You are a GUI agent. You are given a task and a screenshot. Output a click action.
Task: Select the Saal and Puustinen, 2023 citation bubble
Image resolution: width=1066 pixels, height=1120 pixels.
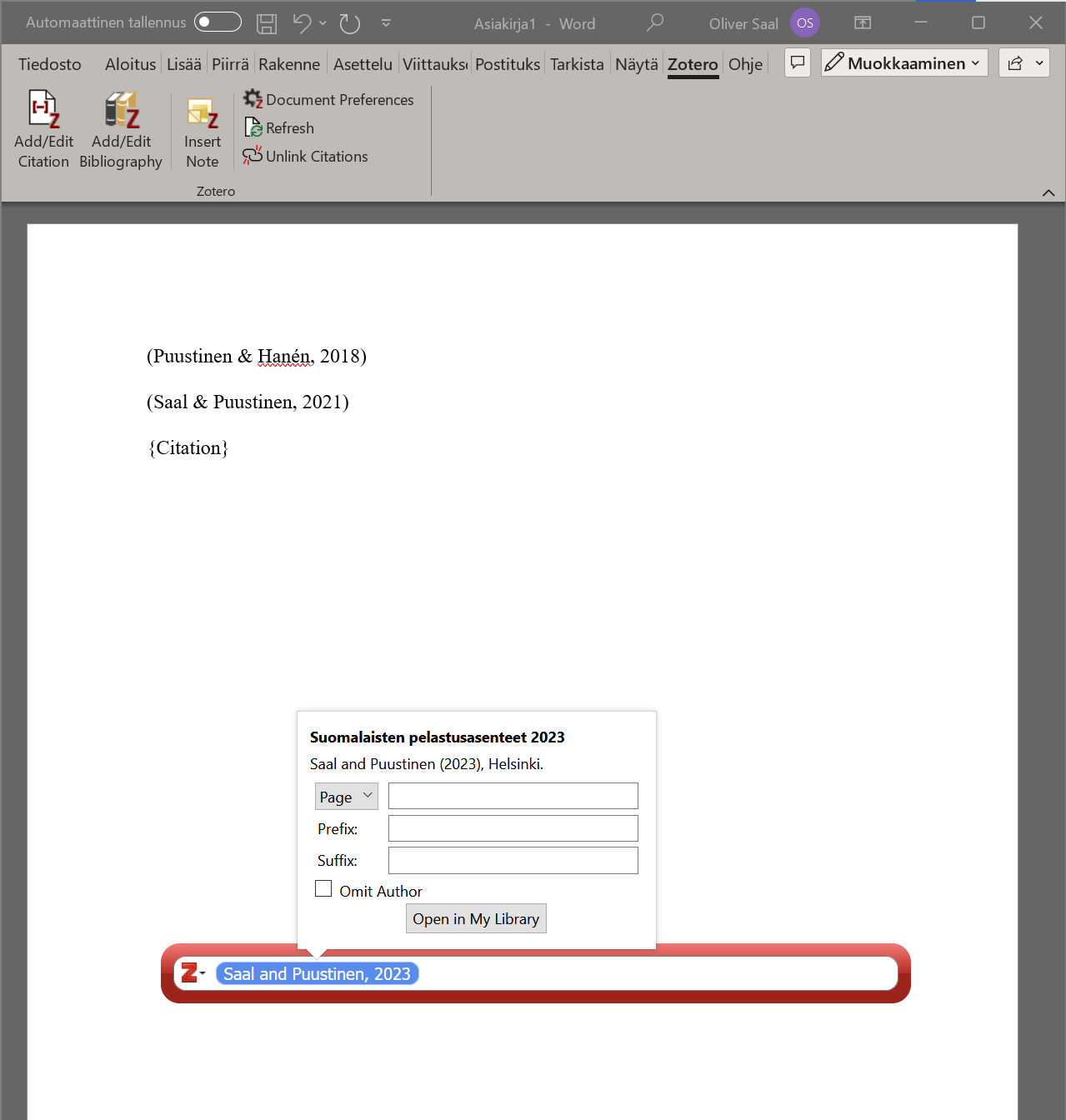pyautogui.click(x=317, y=973)
